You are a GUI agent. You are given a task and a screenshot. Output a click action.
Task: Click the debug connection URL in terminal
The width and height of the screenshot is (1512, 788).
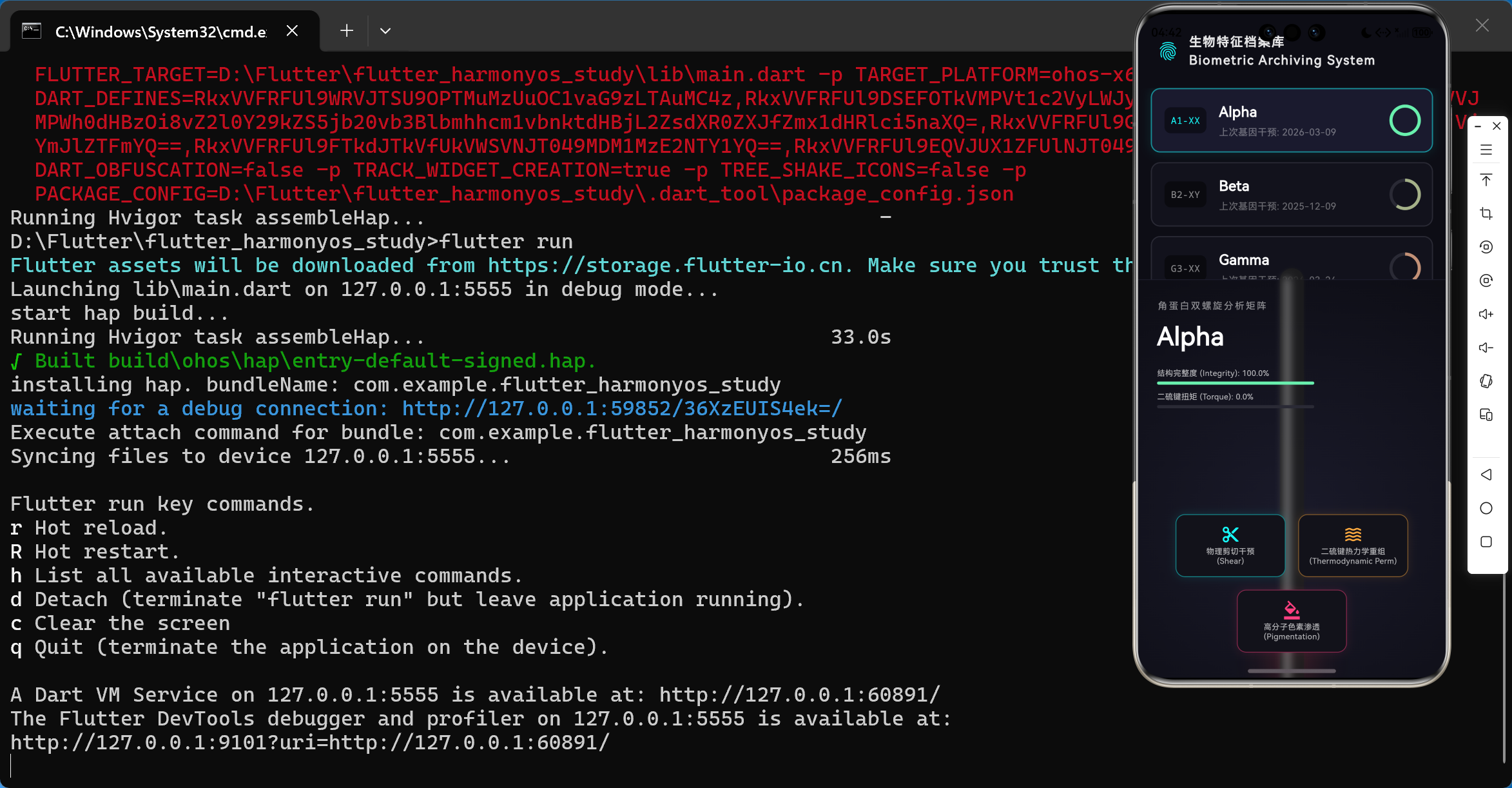[x=621, y=409]
